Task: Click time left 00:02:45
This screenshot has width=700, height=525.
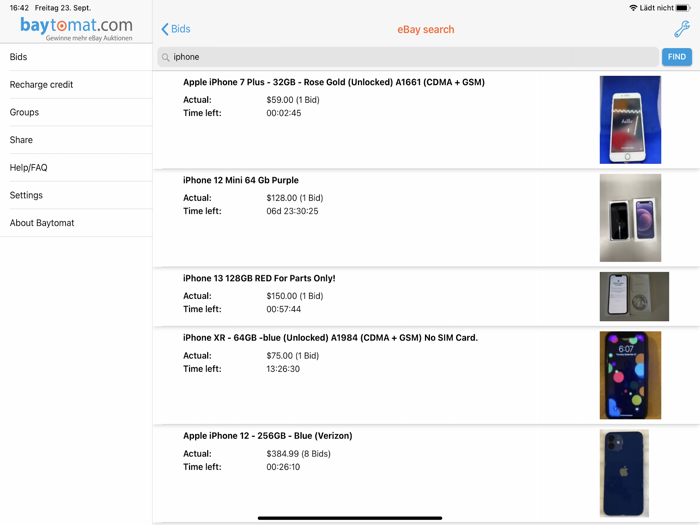Action: click(284, 113)
